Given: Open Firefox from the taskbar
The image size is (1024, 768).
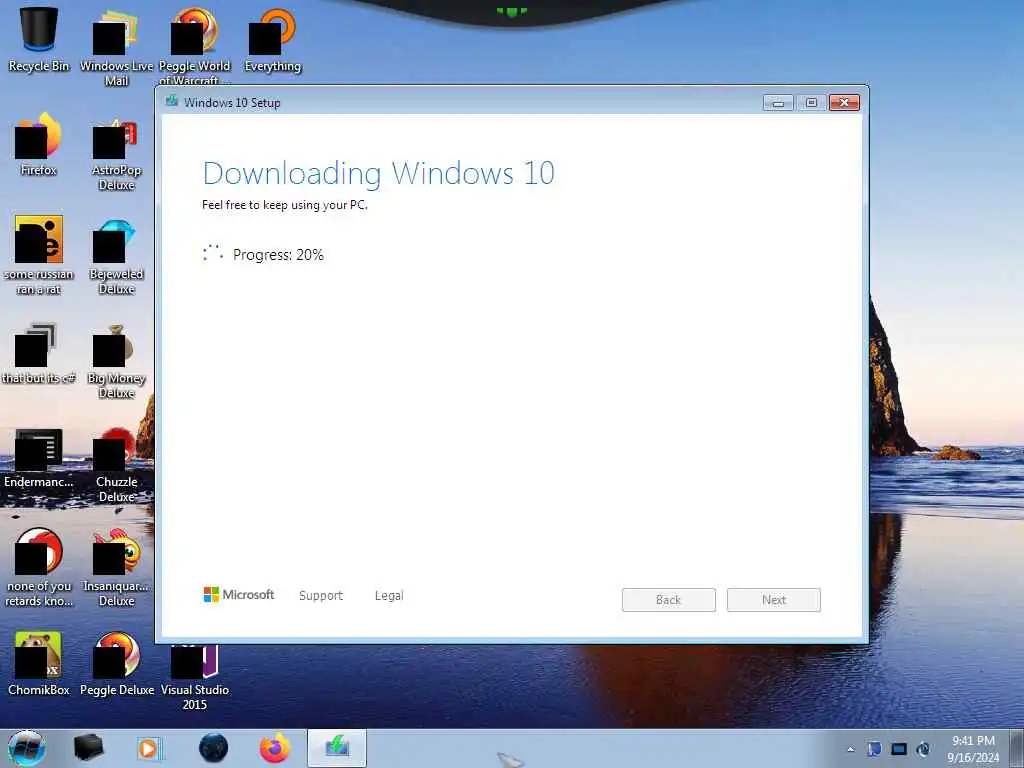Looking at the screenshot, I should point(275,748).
